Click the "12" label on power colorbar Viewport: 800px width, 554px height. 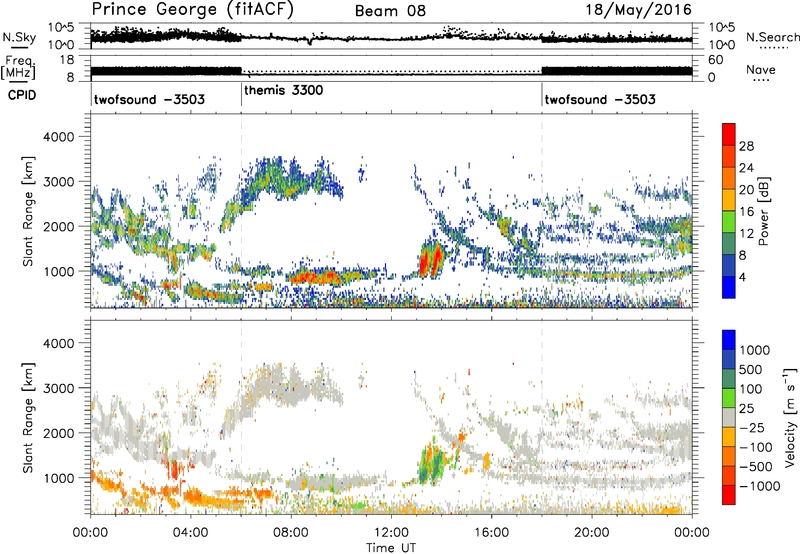746,234
